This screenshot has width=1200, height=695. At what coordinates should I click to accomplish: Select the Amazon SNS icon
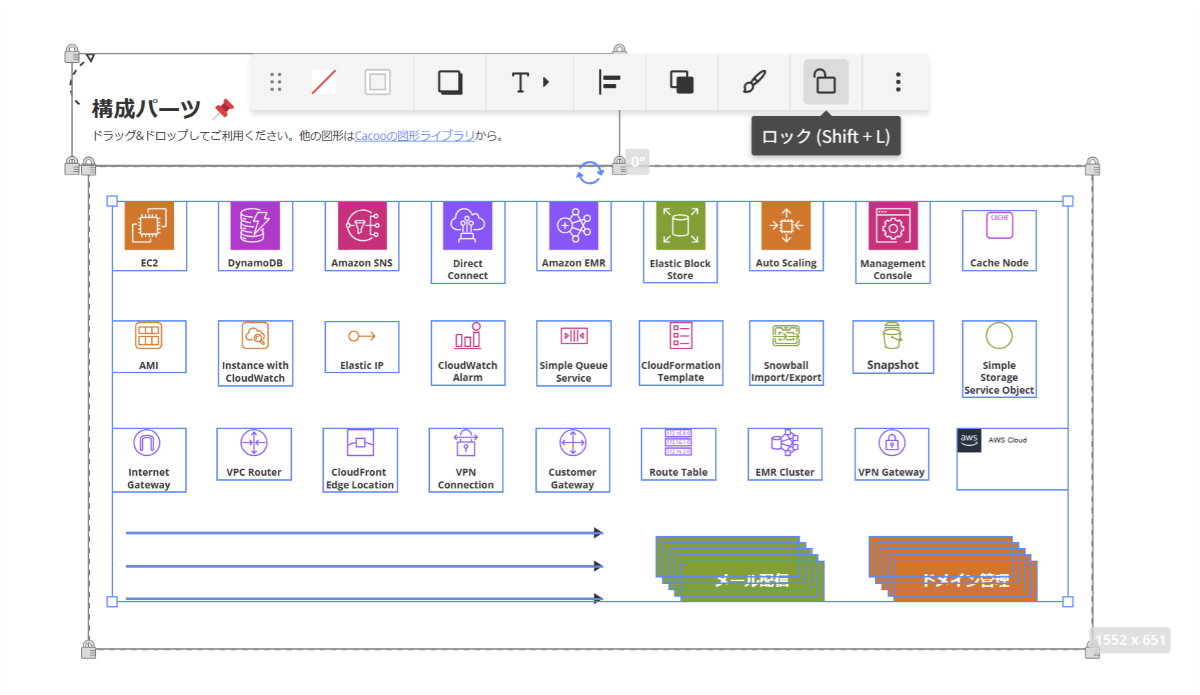pos(362,226)
